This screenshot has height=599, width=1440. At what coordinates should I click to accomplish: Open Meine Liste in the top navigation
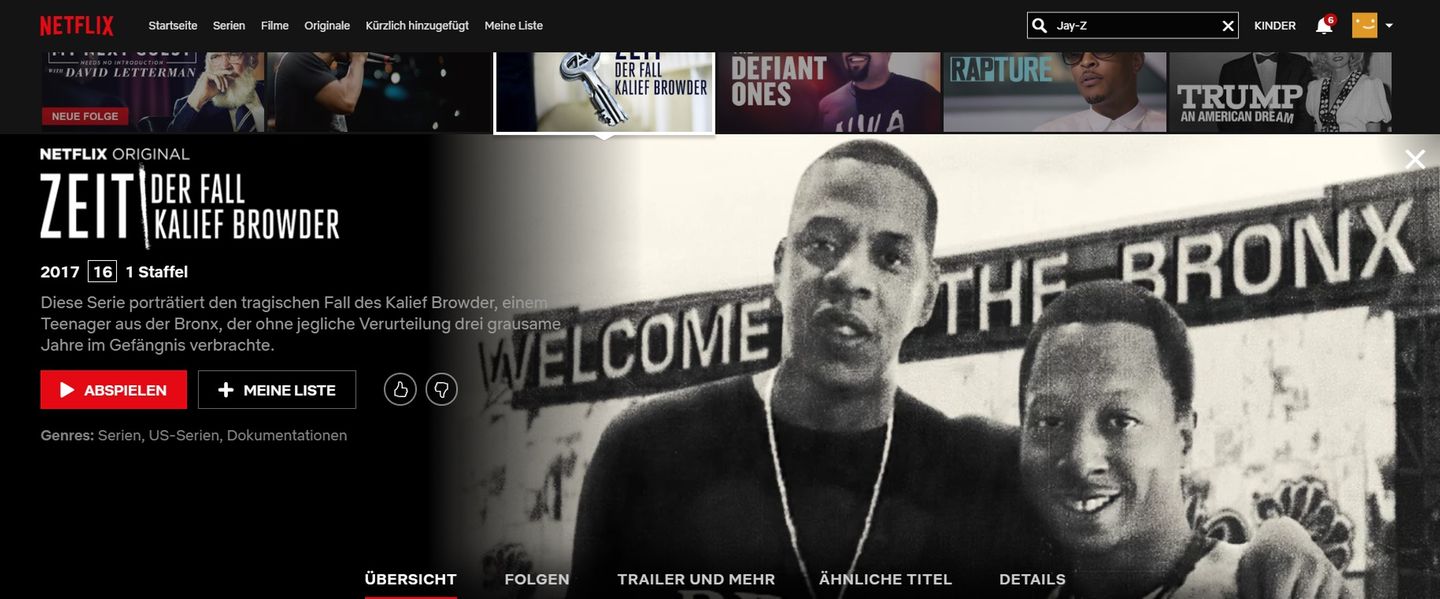tap(514, 26)
